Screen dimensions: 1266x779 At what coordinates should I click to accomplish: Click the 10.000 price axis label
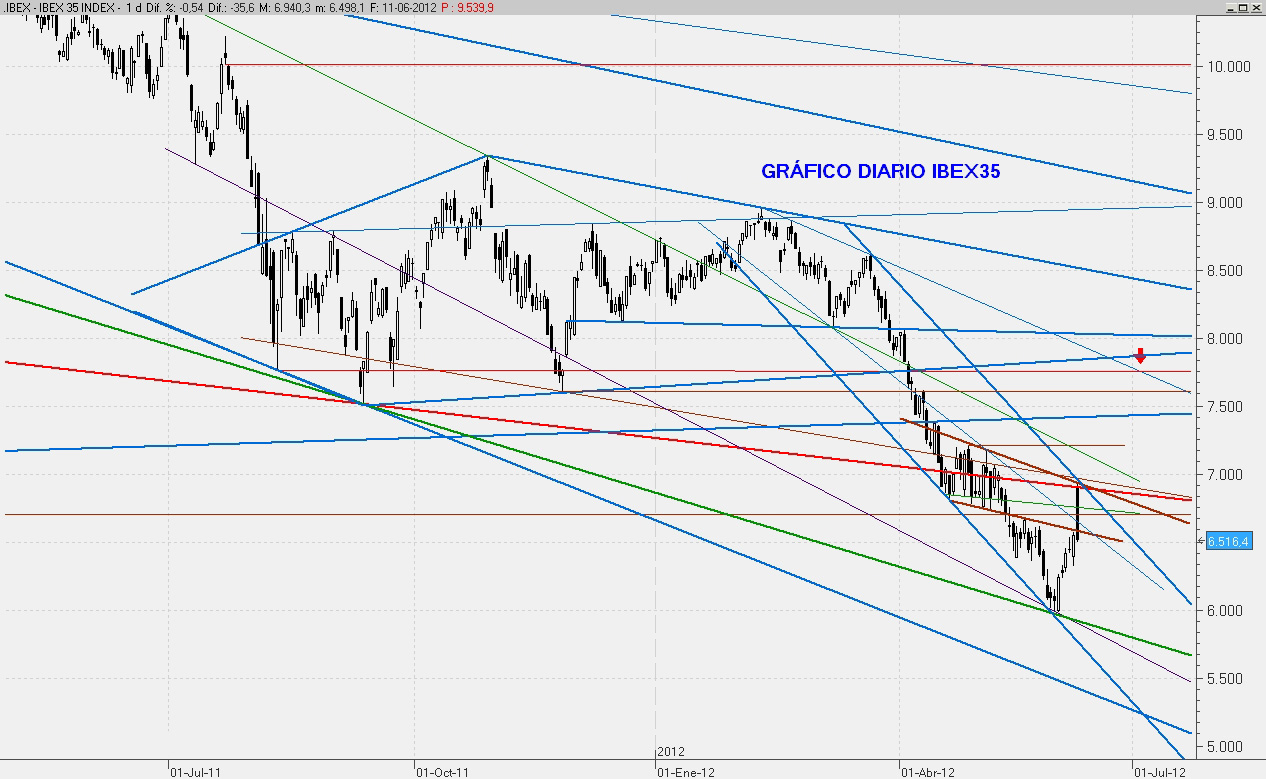(x=1229, y=67)
